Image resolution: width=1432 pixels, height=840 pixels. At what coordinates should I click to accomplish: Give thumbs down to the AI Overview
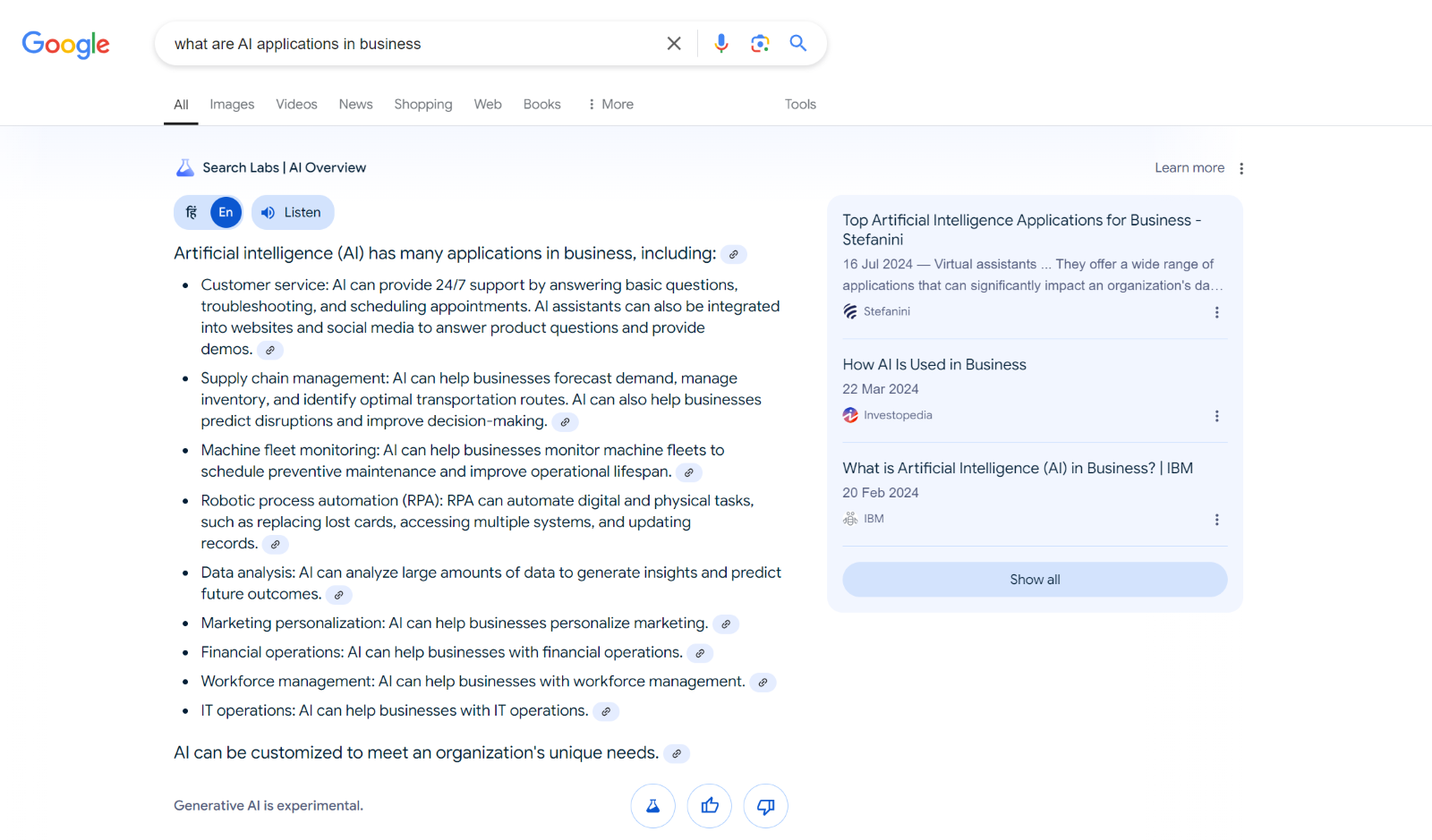[x=765, y=805]
